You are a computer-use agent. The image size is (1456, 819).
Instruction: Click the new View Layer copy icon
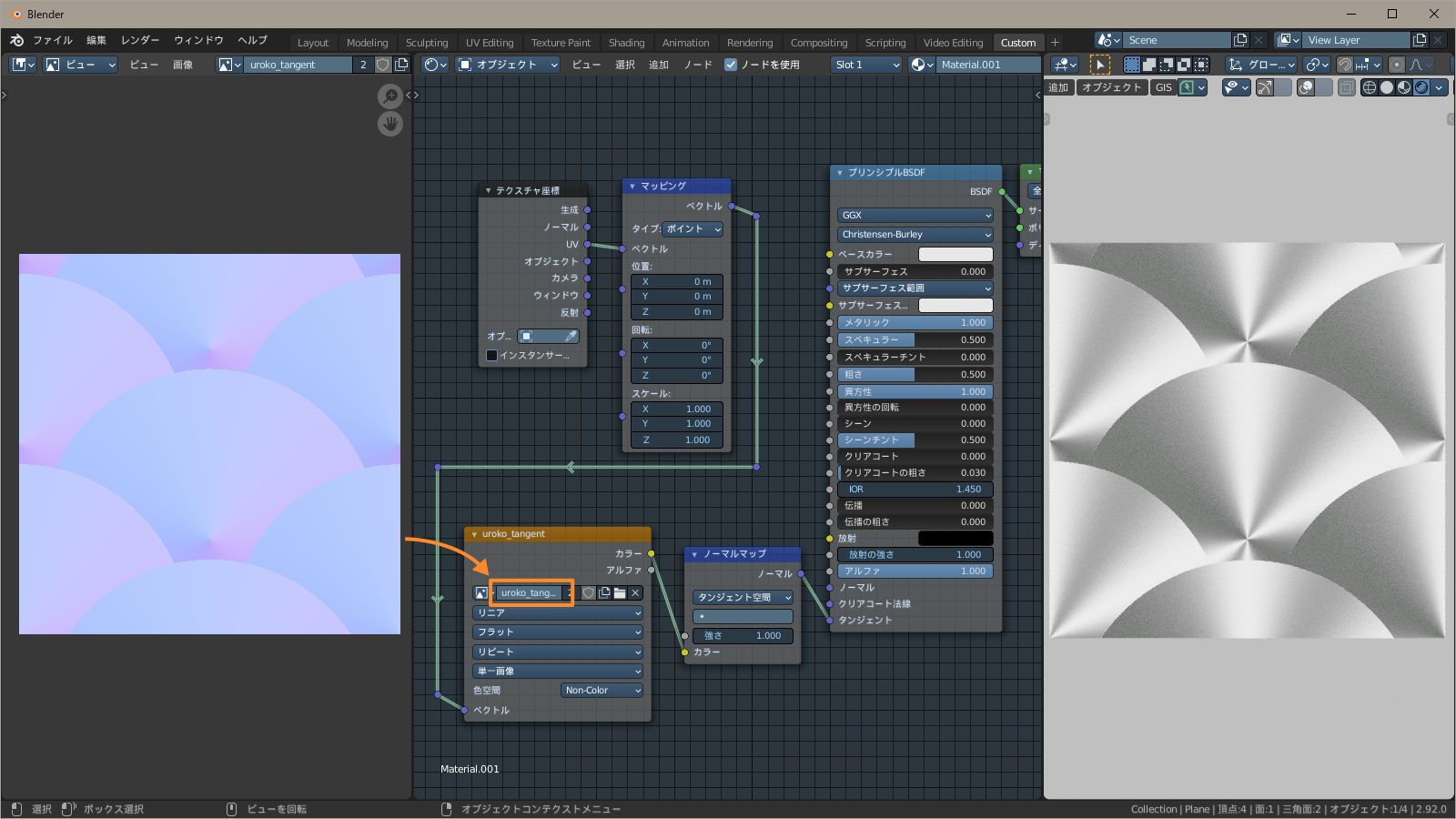tap(1420, 40)
